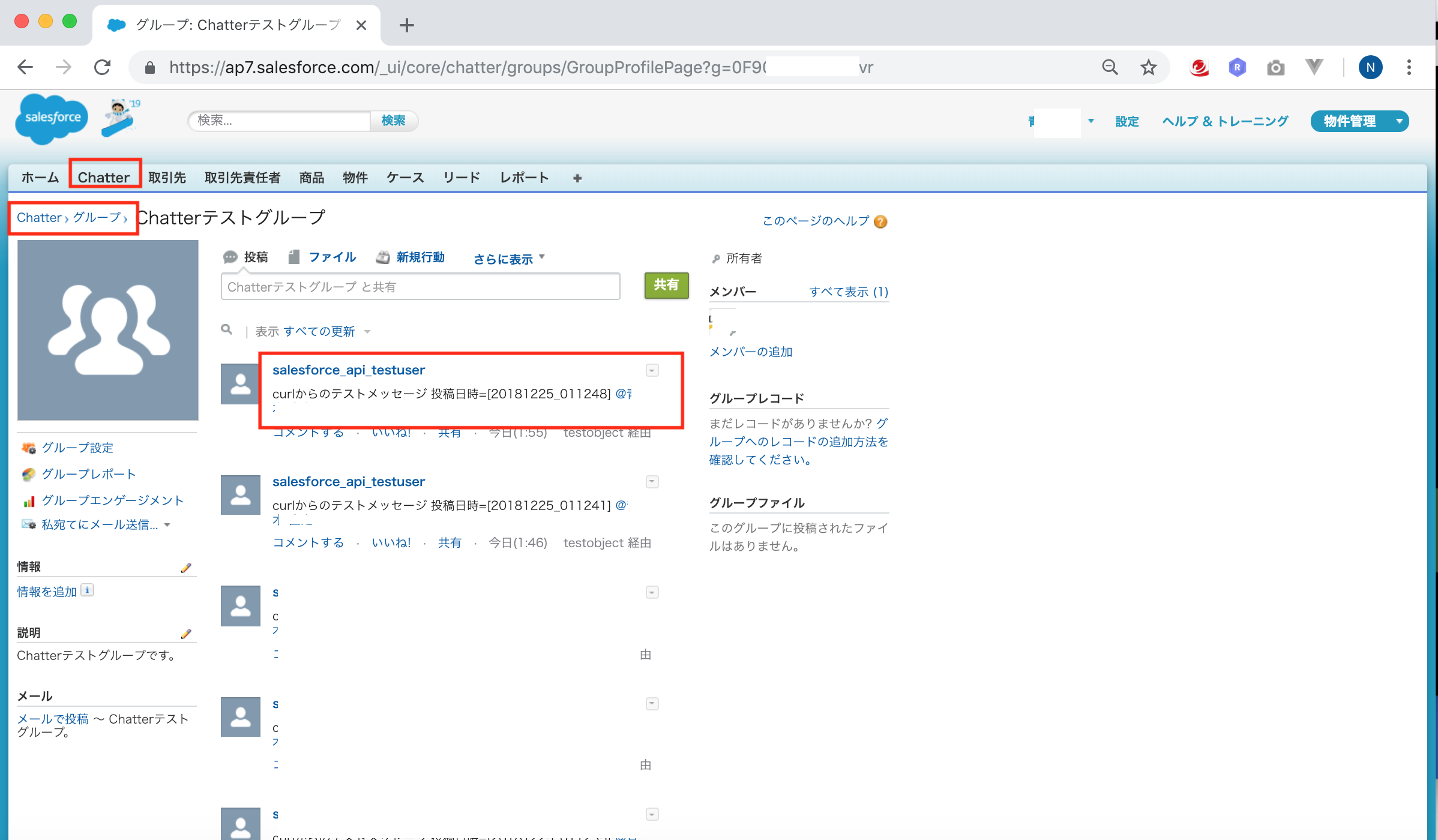Click the camera extension icon
The image size is (1438, 840).
1275,68
